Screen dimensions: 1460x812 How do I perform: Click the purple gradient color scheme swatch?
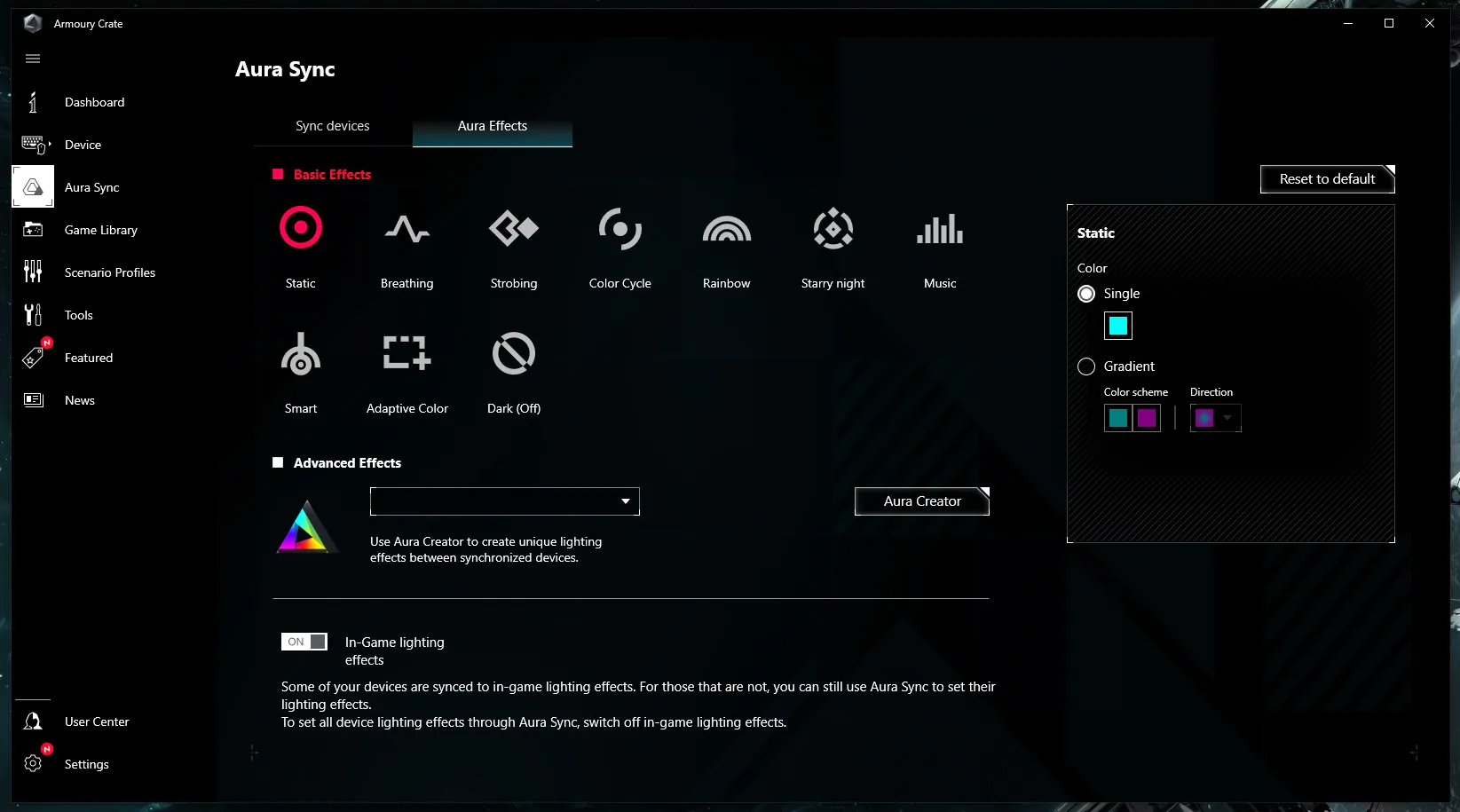tap(1147, 418)
